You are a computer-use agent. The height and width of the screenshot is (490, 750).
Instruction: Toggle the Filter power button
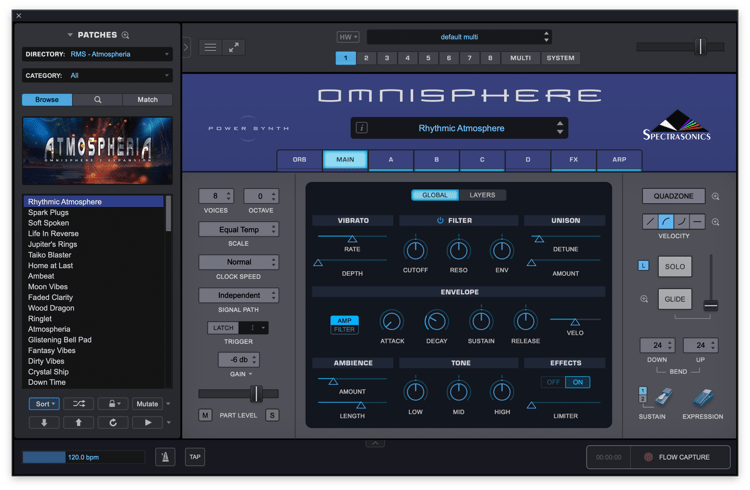[x=440, y=221]
